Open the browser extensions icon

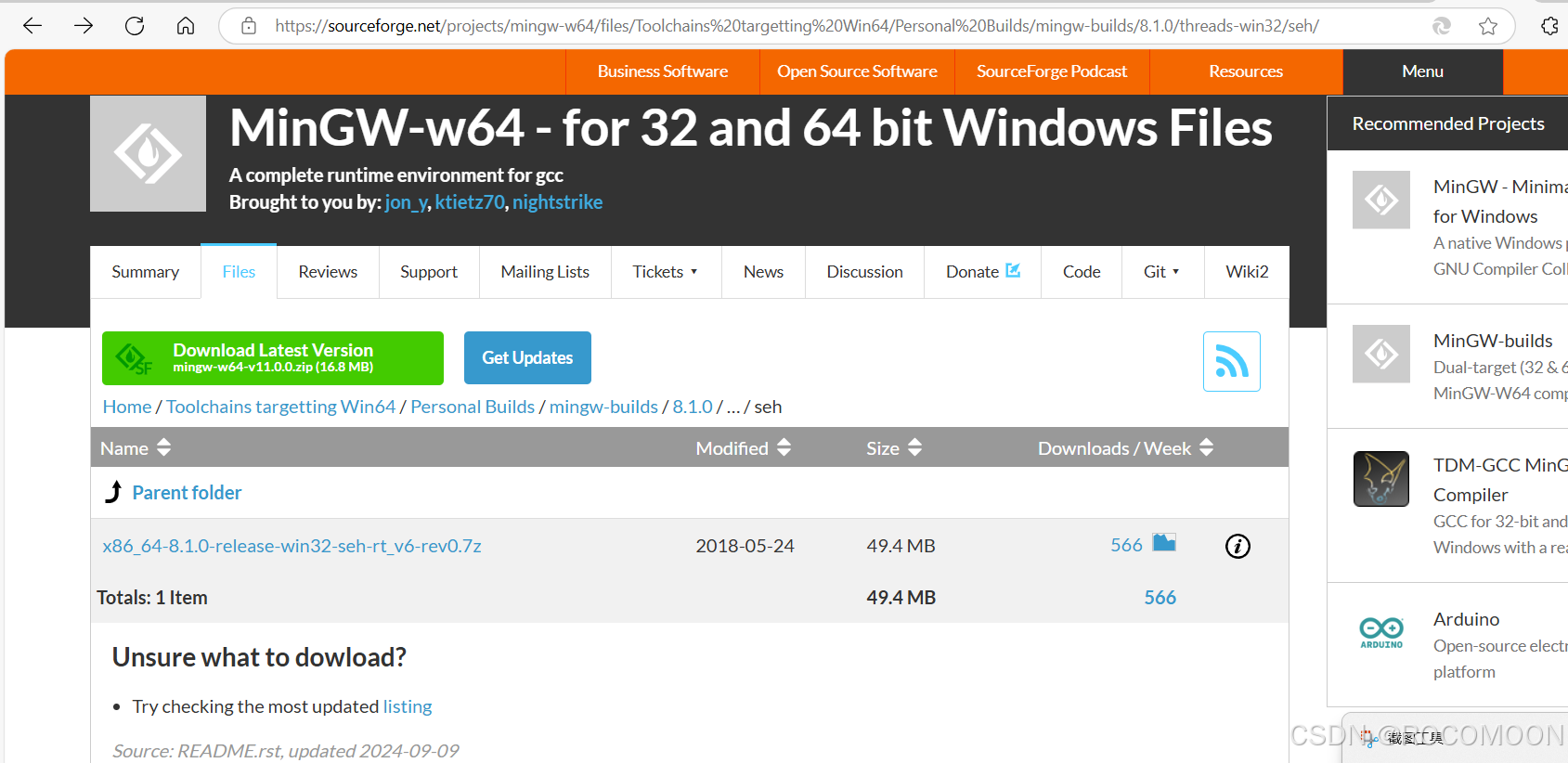pos(1549,26)
